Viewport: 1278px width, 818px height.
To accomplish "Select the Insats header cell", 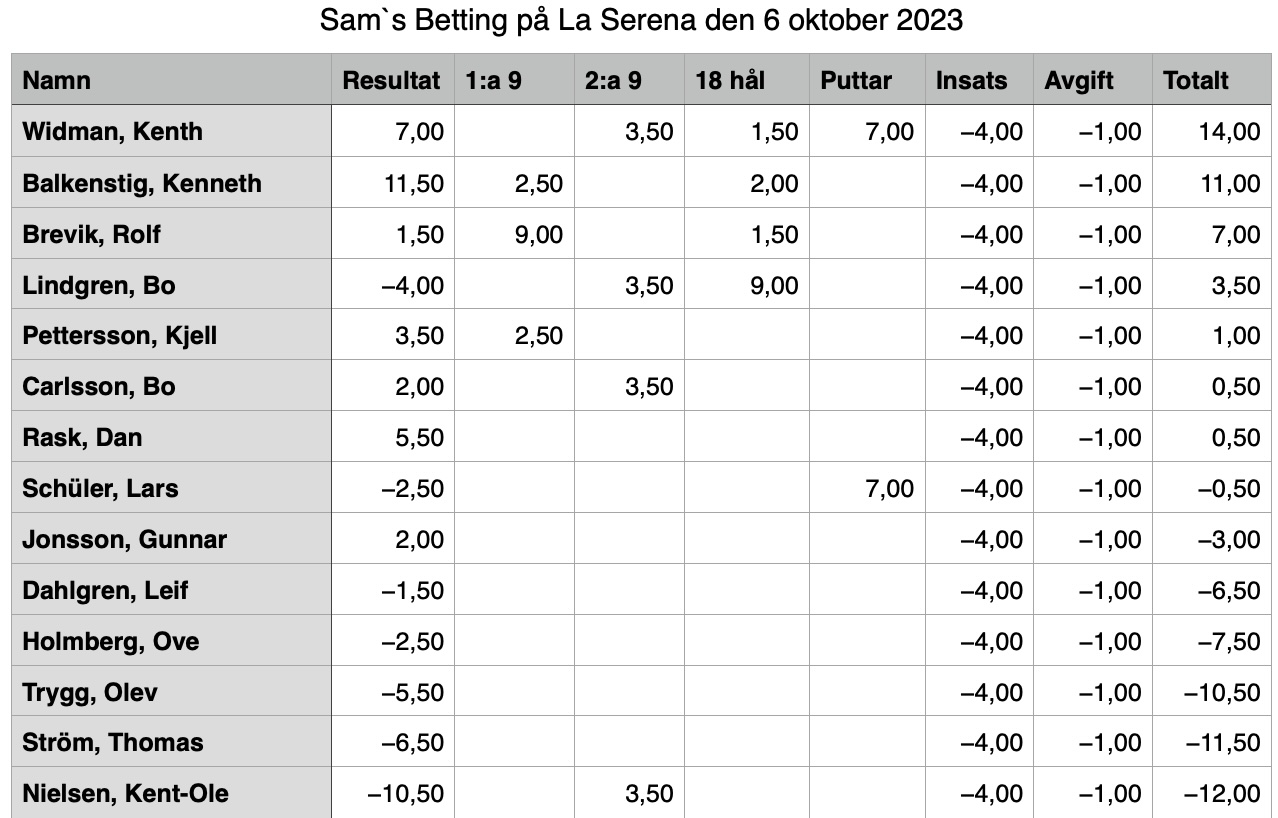I will (979, 80).
